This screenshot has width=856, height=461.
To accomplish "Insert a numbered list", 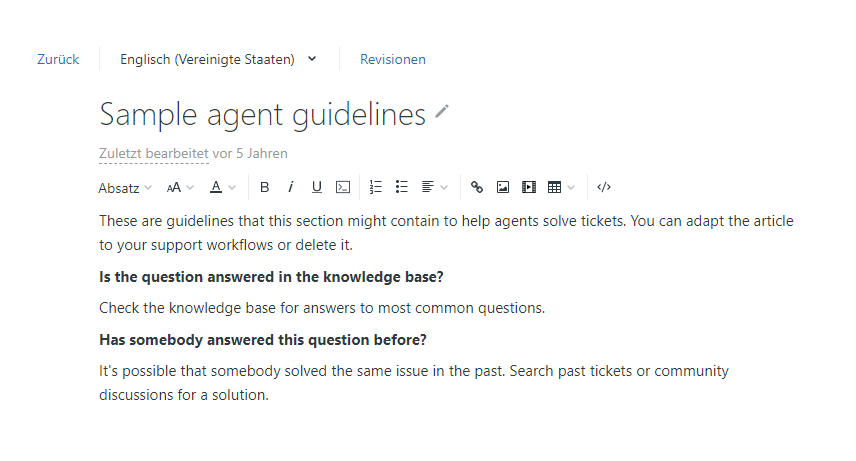I will [x=376, y=187].
